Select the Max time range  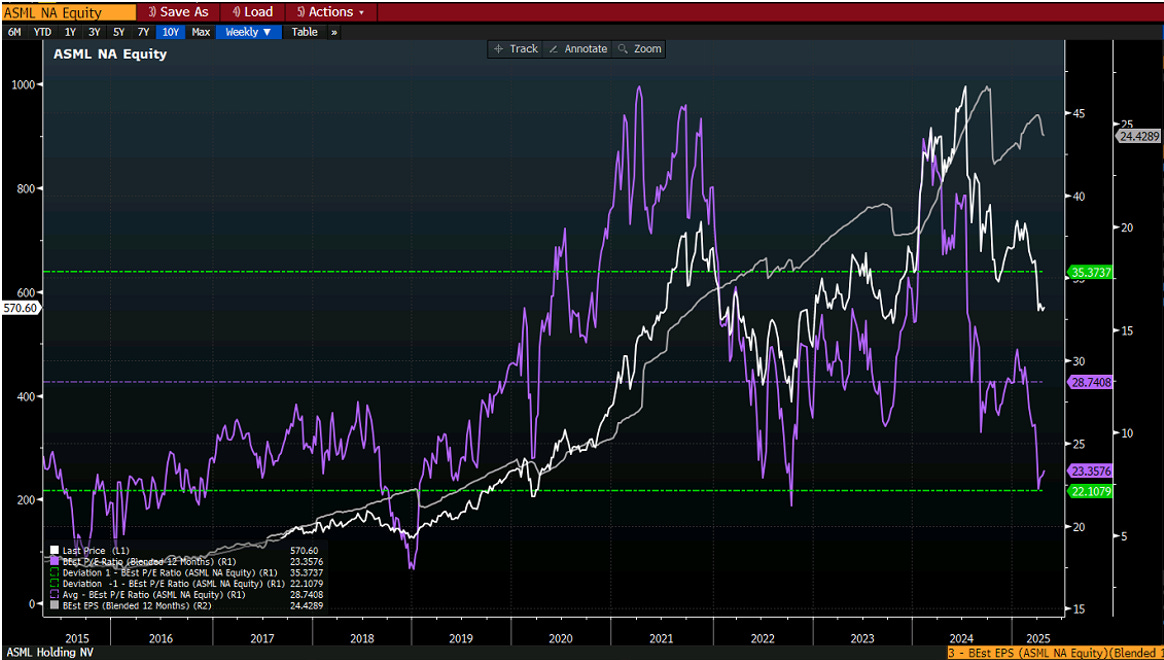coord(200,32)
